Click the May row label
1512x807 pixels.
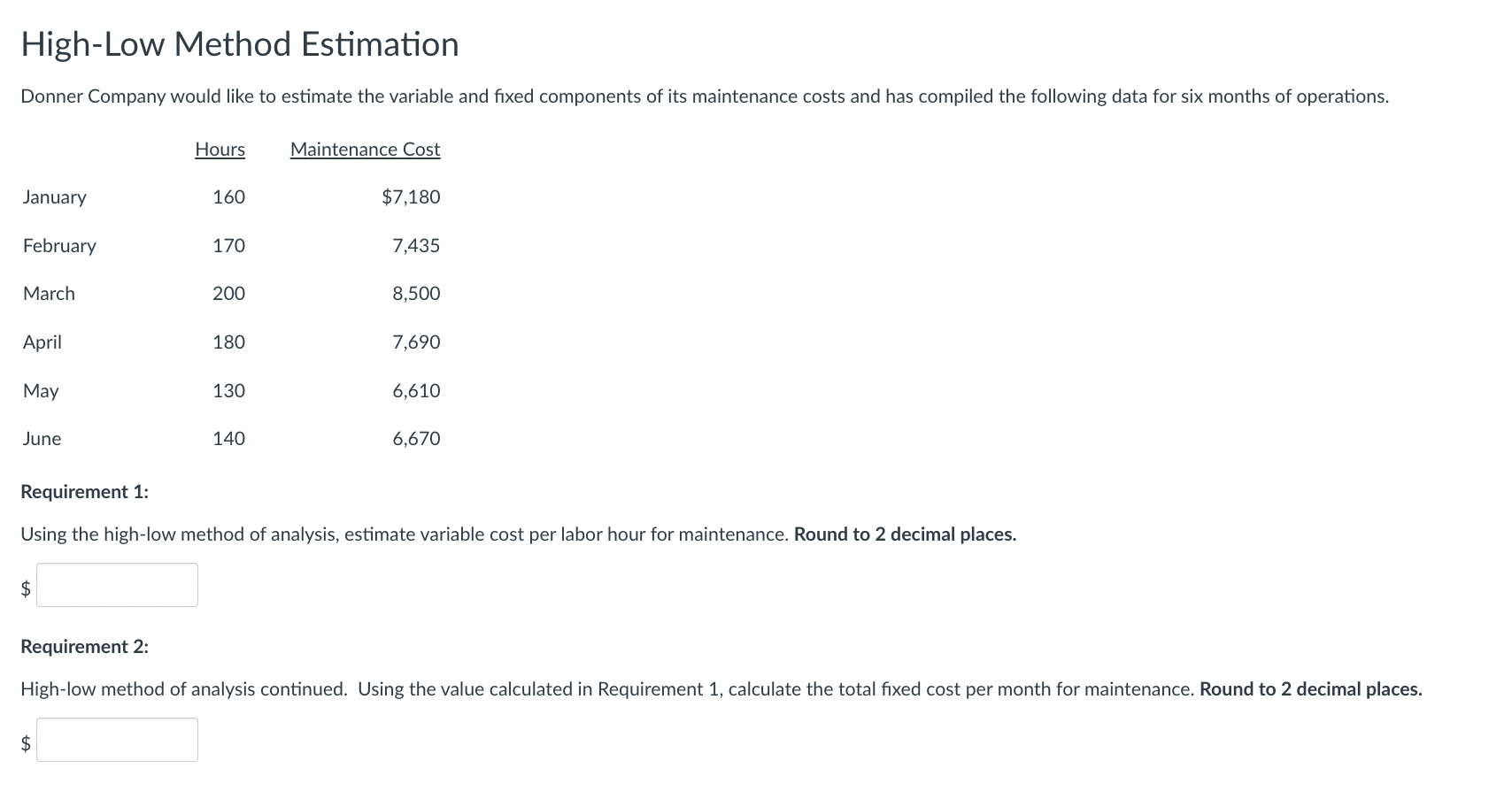point(41,391)
